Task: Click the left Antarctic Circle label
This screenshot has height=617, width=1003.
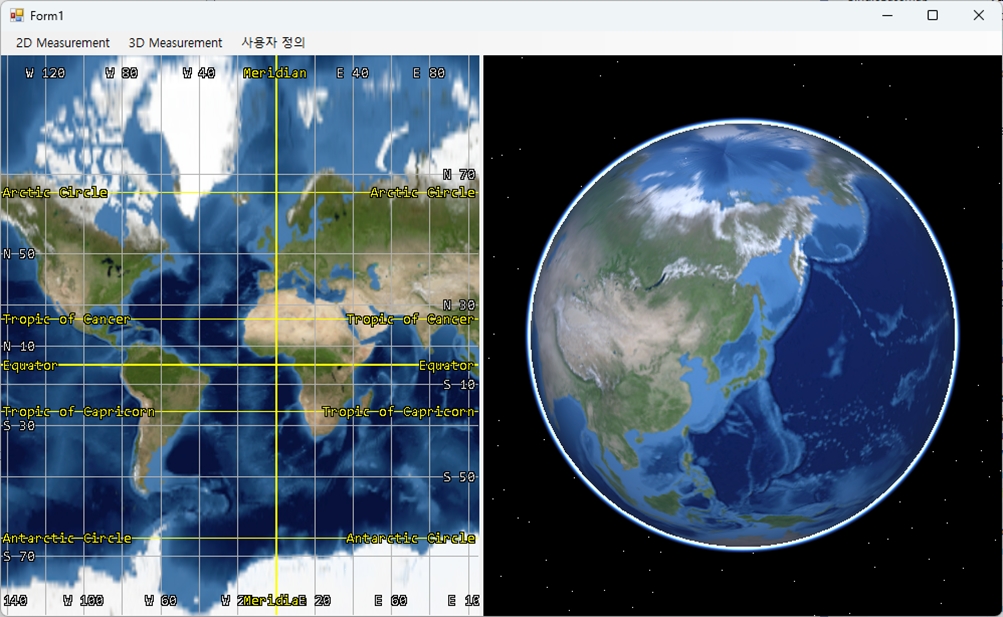Action: tap(67, 538)
